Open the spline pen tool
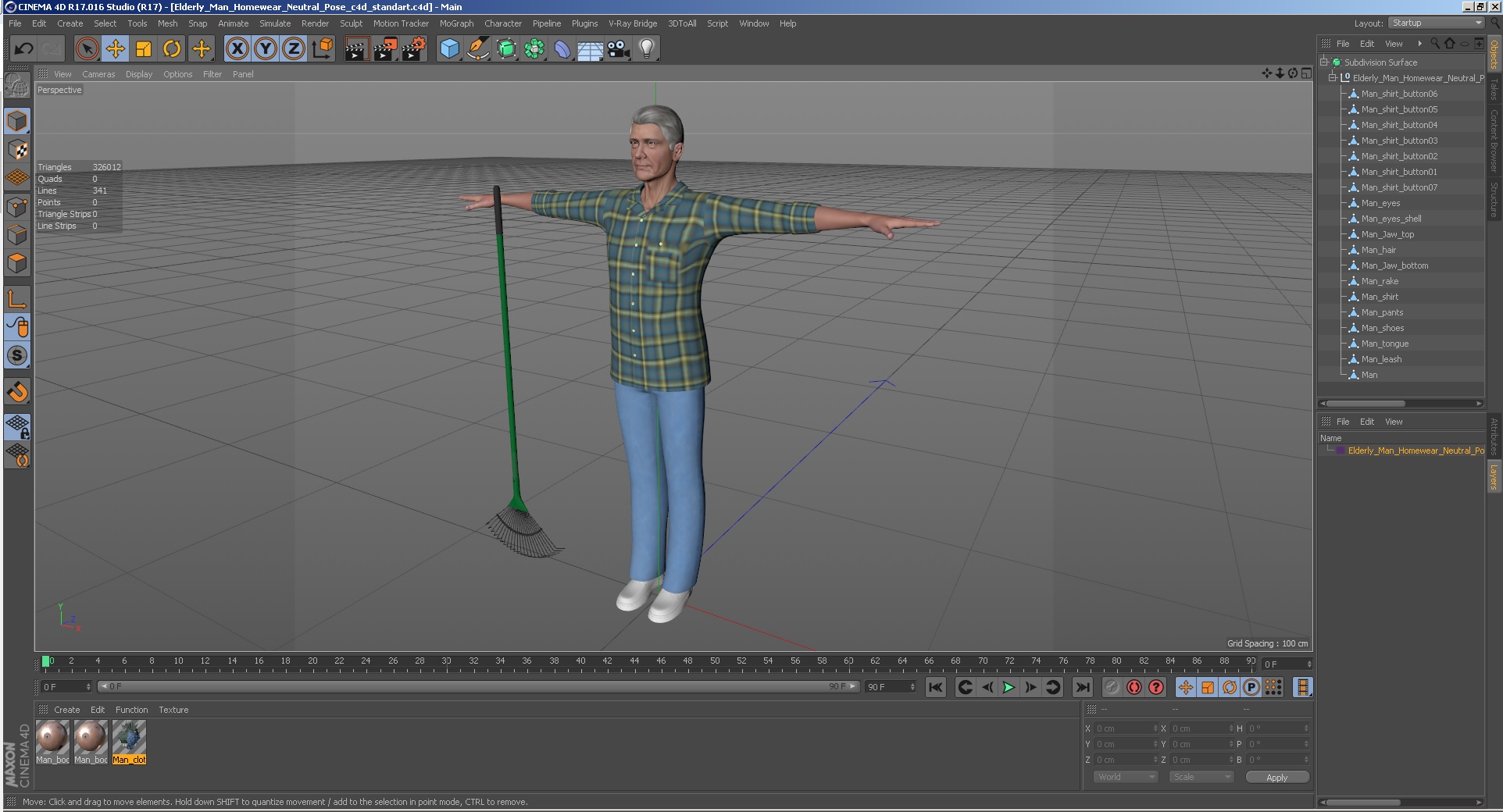The height and width of the screenshot is (812, 1503). point(477,49)
